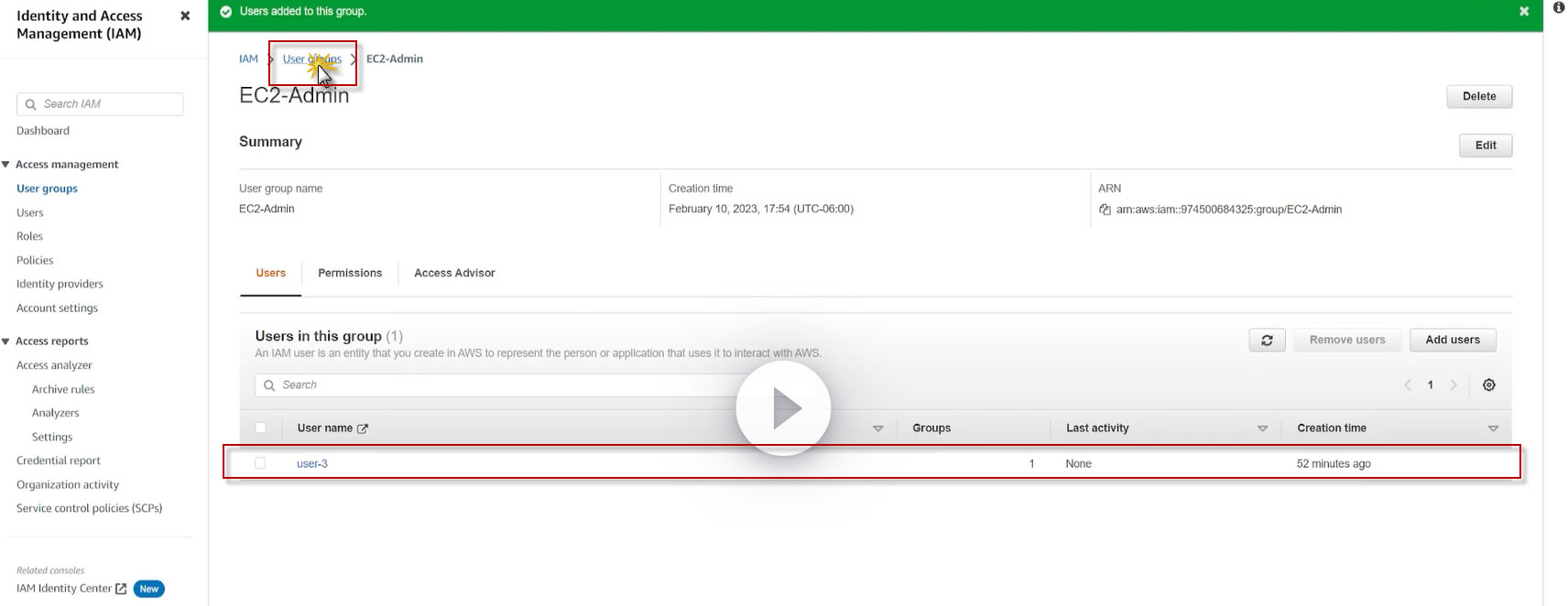Screen dimensions: 1568x606
Task: Collapse the Access management section
Action: point(5,165)
